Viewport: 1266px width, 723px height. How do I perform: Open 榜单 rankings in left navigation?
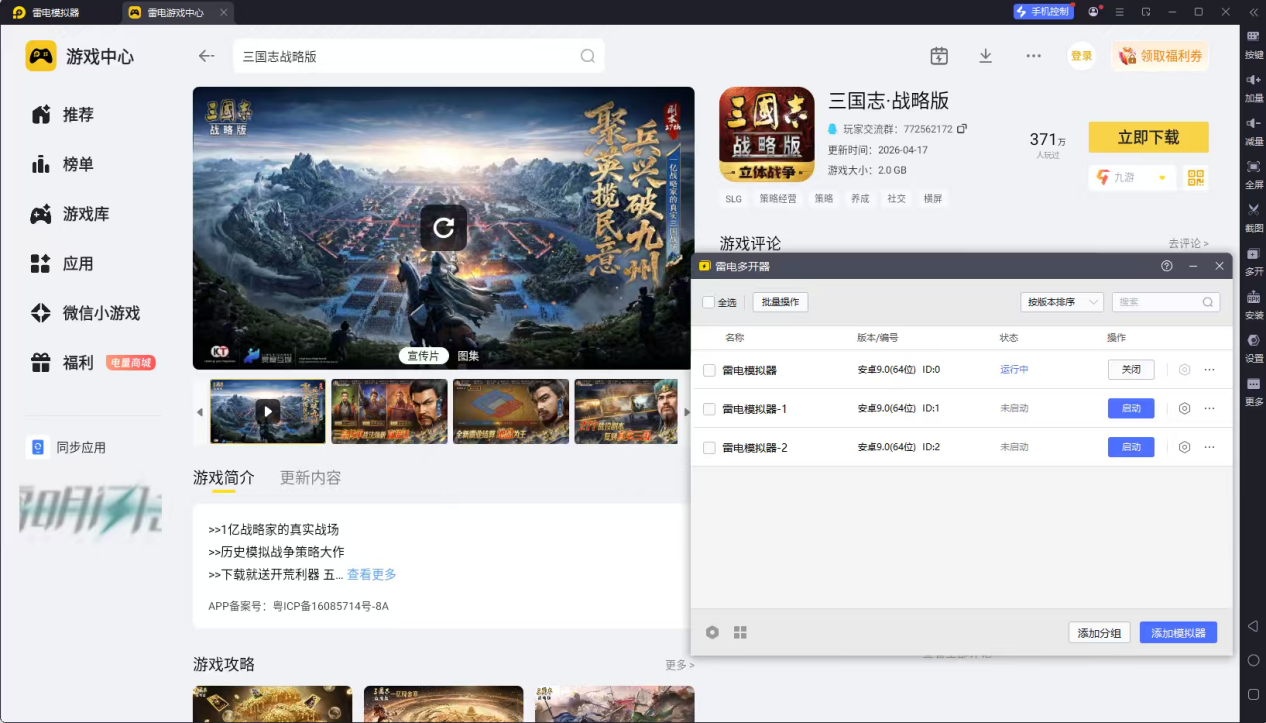62,164
